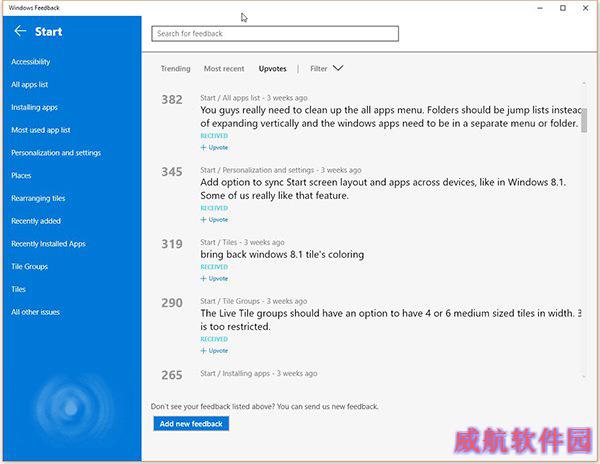Minimize the Windows Feedback window
Image resolution: width=600 pixels, height=464 pixels.
tap(540, 8)
